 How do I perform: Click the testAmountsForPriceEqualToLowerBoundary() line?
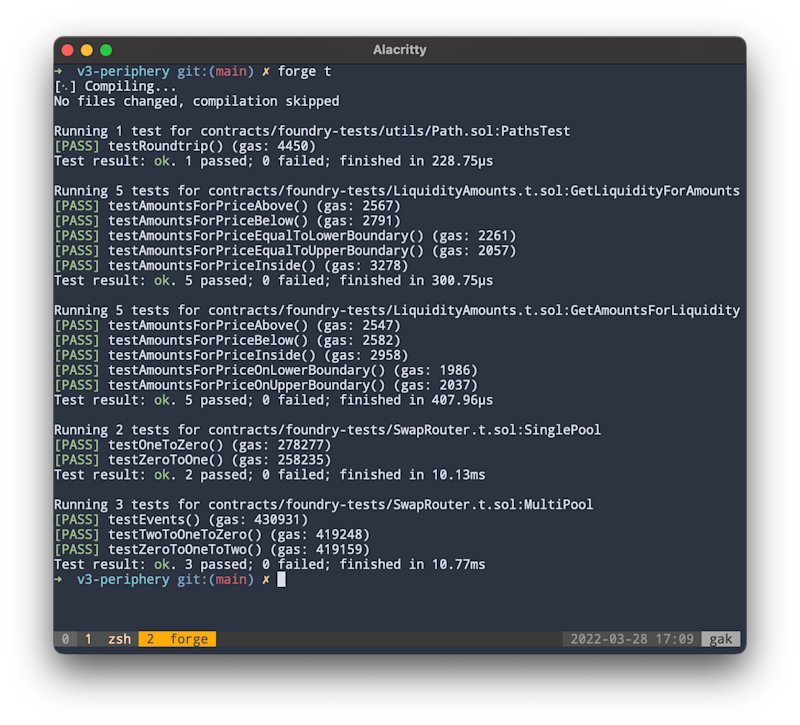(285, 236)
